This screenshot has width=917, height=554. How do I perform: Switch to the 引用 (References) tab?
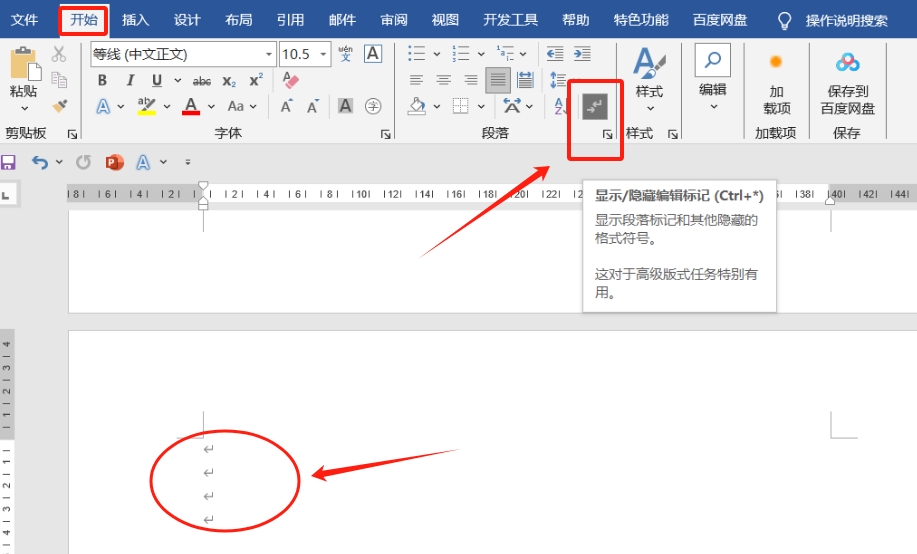pyautogui.click(x=290, y=20)
